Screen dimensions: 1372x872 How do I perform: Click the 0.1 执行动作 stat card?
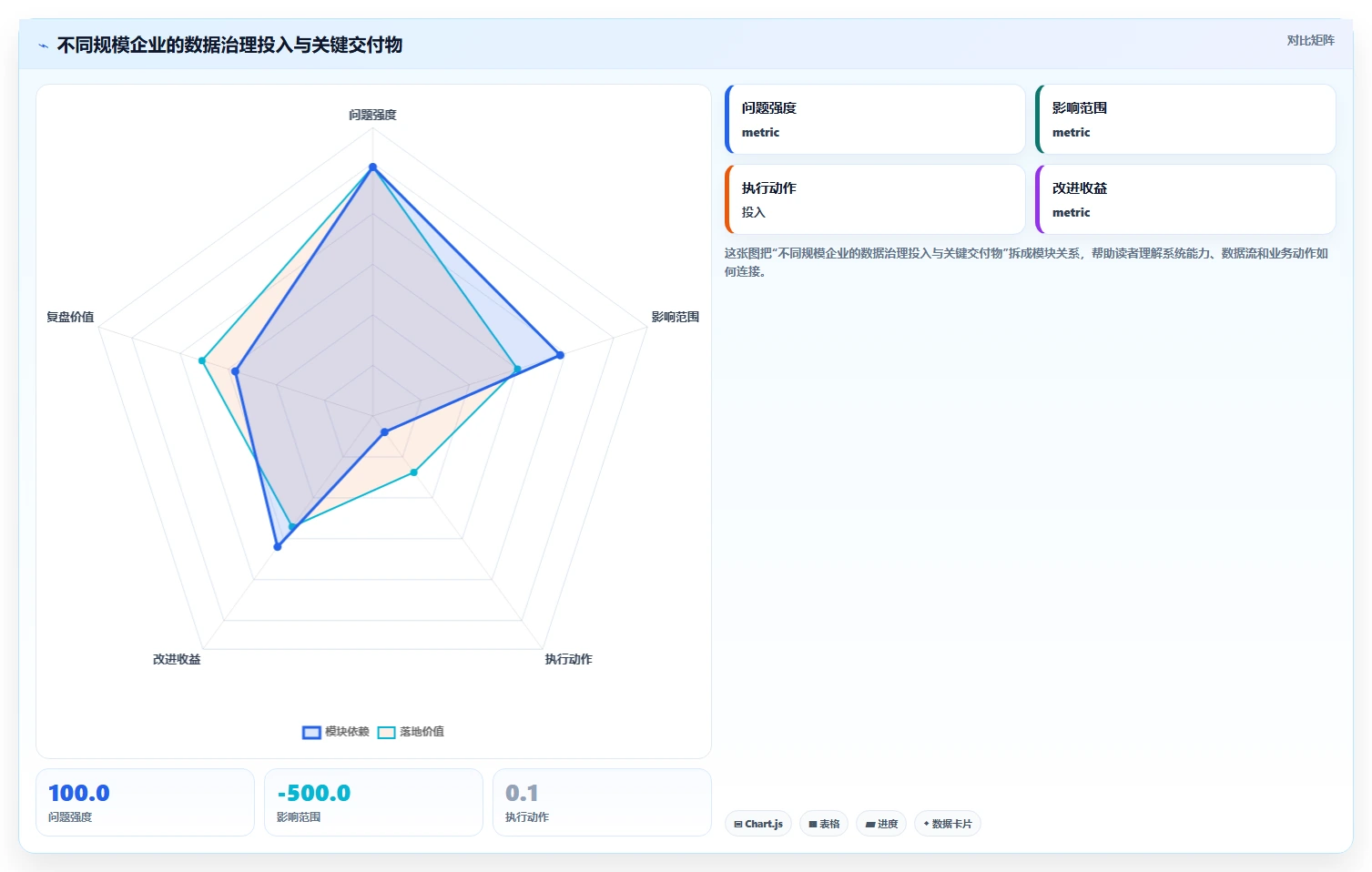tap(602, 802)
